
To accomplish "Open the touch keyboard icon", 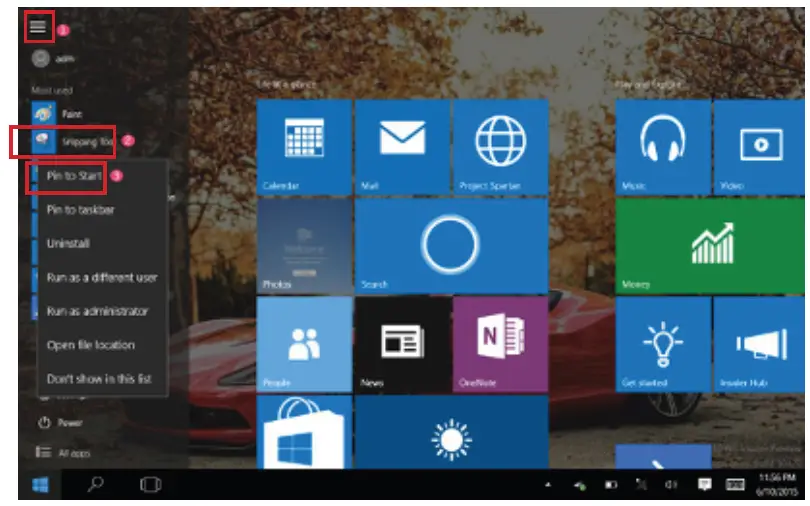I will click(x=735, y=484).
